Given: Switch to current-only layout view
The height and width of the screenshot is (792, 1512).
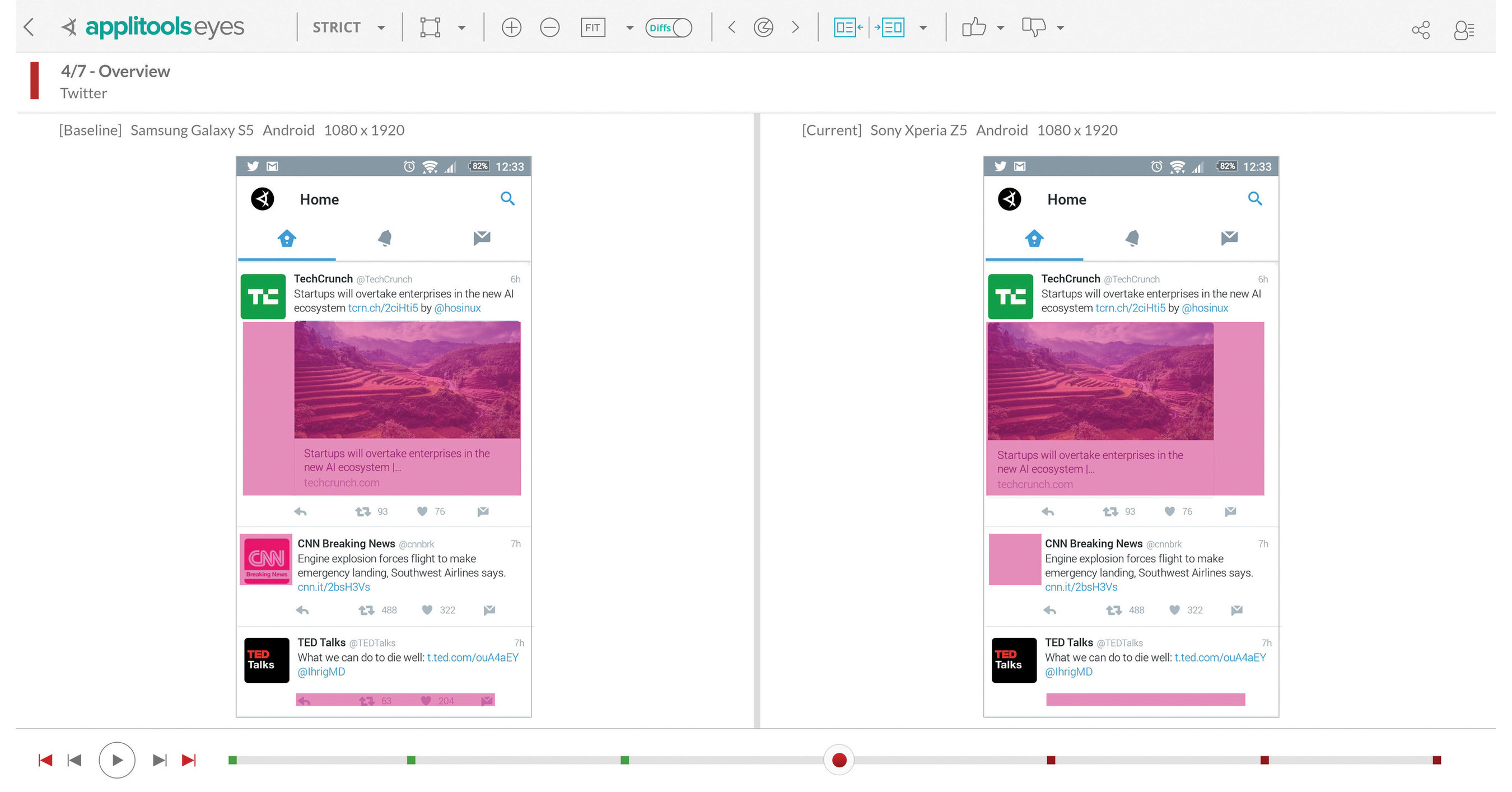Looking at the screenshot, I should point(892,27).
